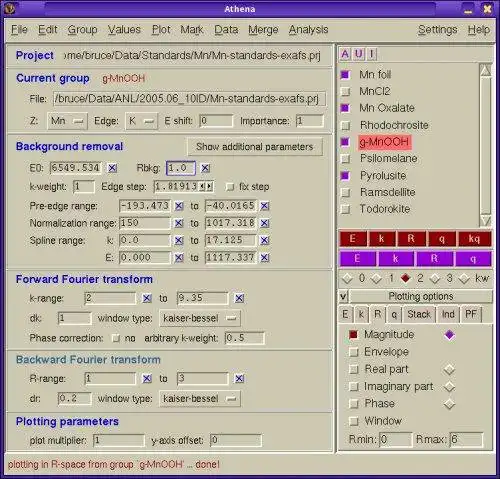This screenshot has width=500, height=479.
Task: Click the E shift input field
Action: 216,121
